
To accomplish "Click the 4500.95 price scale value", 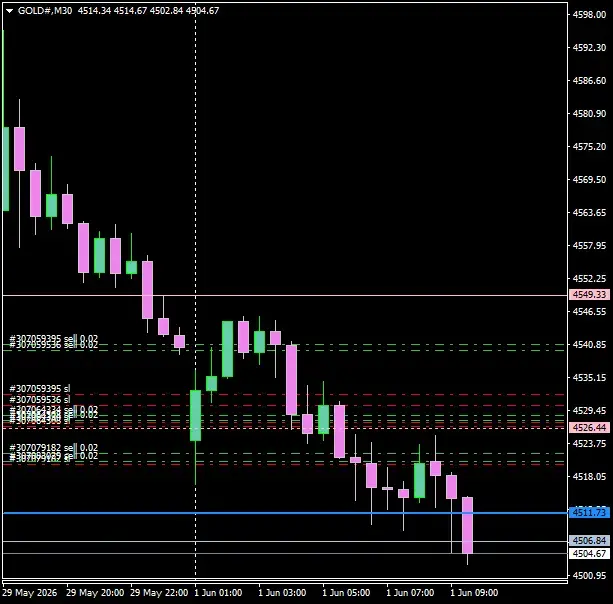I will 589,575.
